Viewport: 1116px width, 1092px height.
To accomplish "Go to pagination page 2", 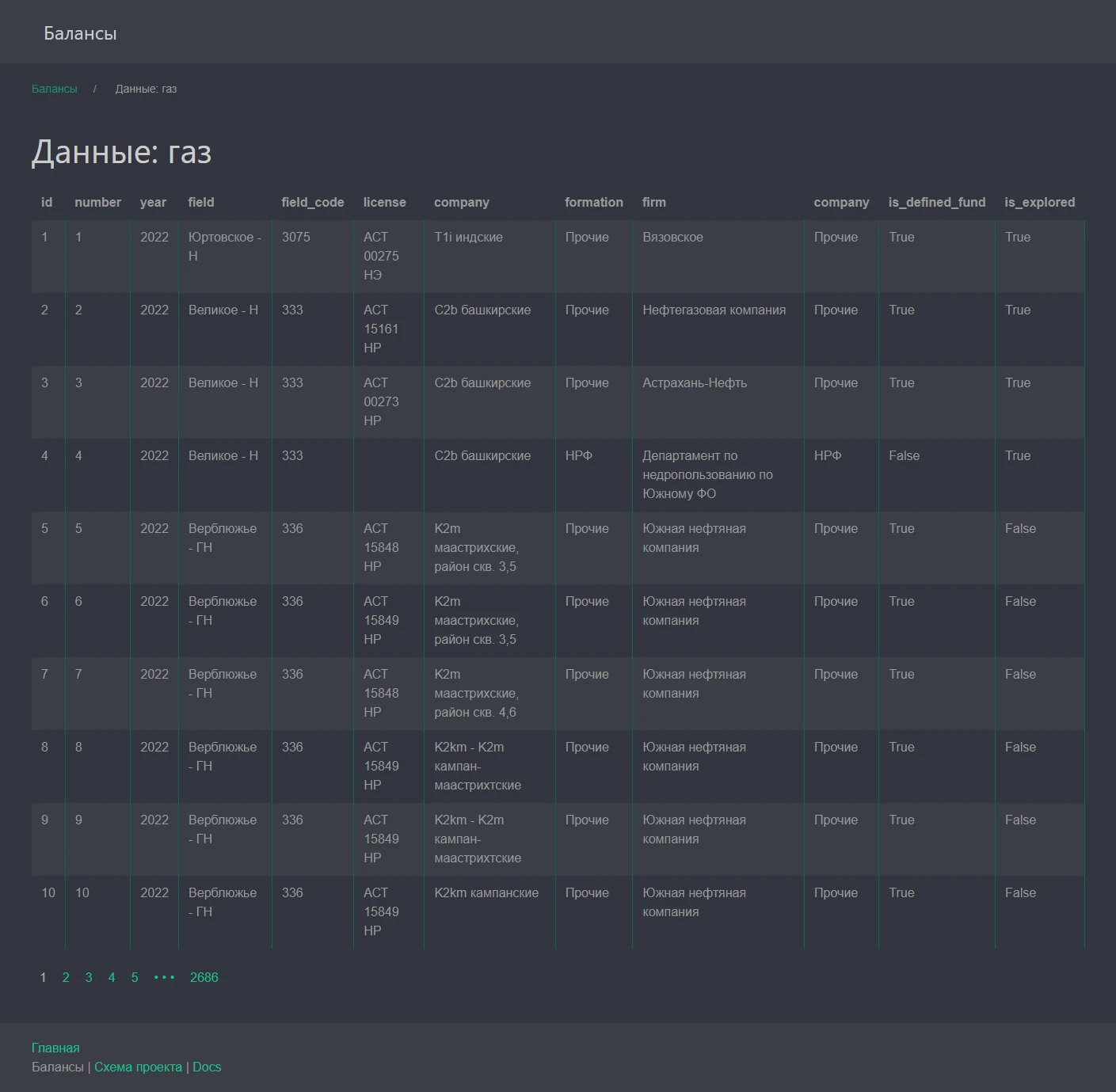I will pos(66,977).
